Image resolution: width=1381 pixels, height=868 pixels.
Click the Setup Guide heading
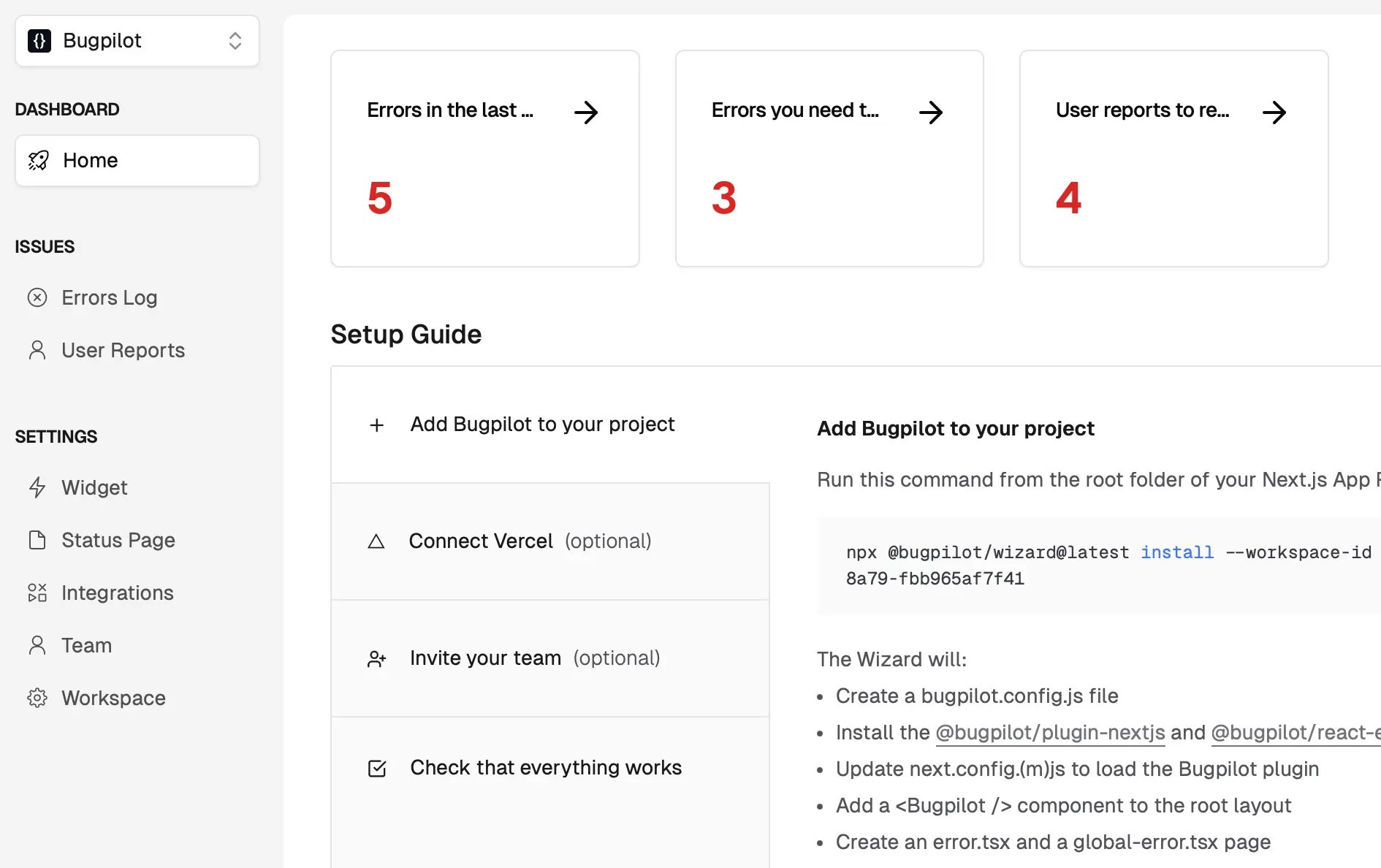coord(406,335)
